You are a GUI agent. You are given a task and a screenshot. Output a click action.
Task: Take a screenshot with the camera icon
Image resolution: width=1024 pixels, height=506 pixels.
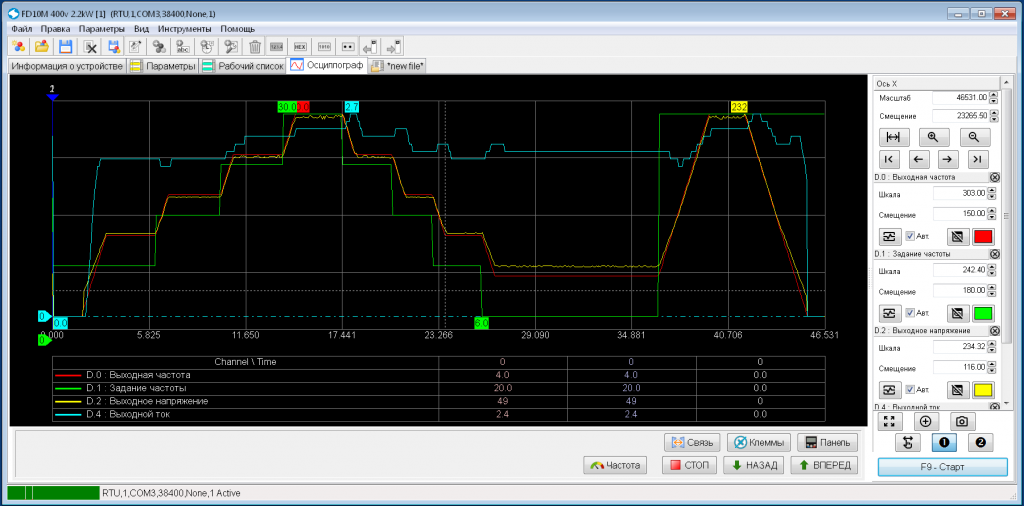(963, 421)
